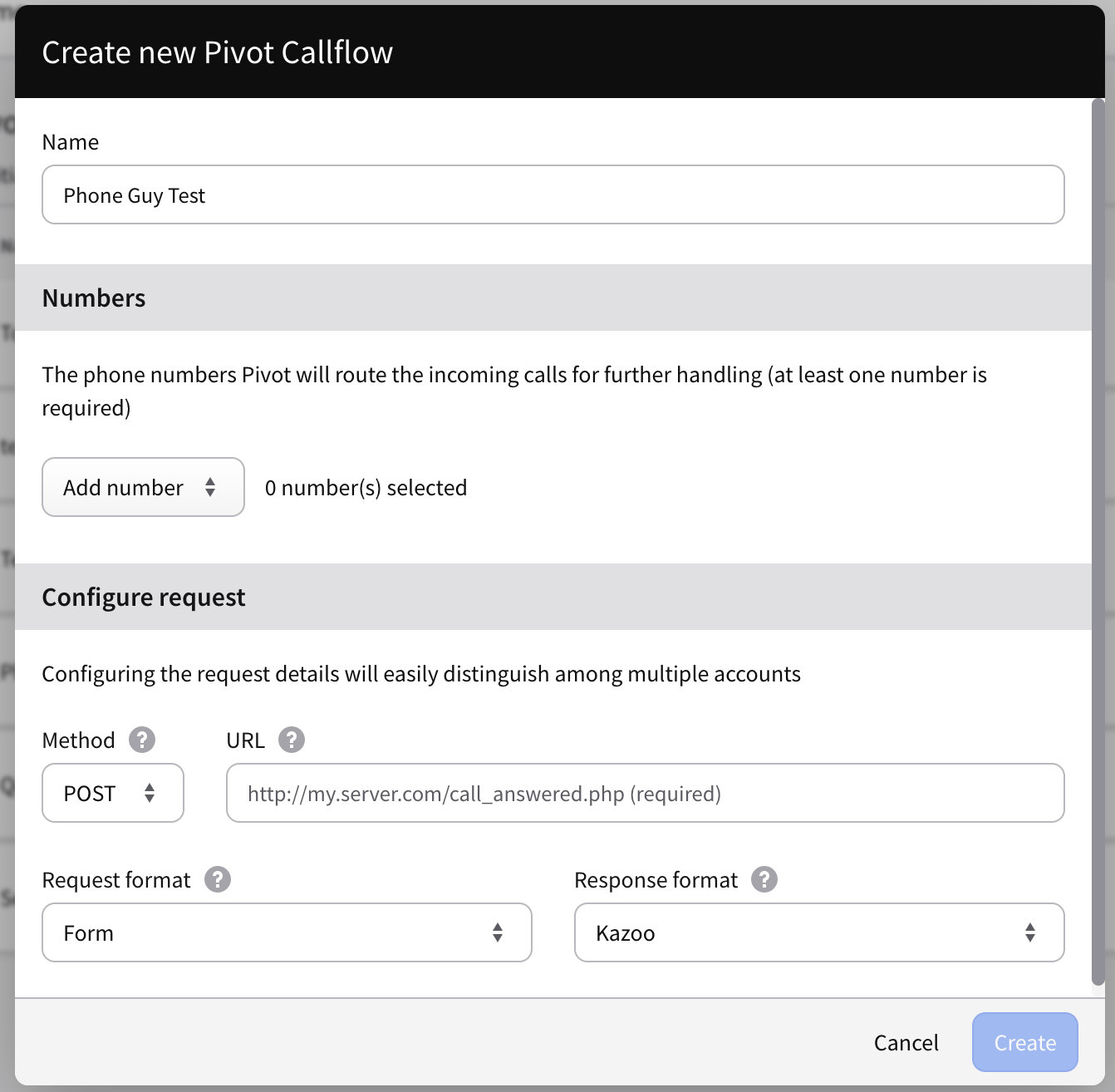Click the Create new Pivot Callflow title
Screen dimensions: 1115x1092
point(218,52)
